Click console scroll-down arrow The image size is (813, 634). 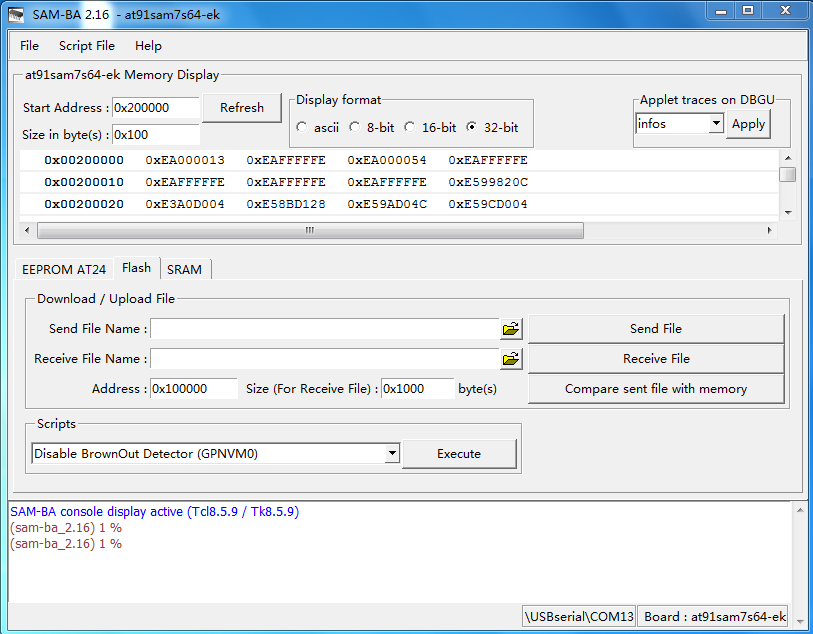tap(800, 621)
